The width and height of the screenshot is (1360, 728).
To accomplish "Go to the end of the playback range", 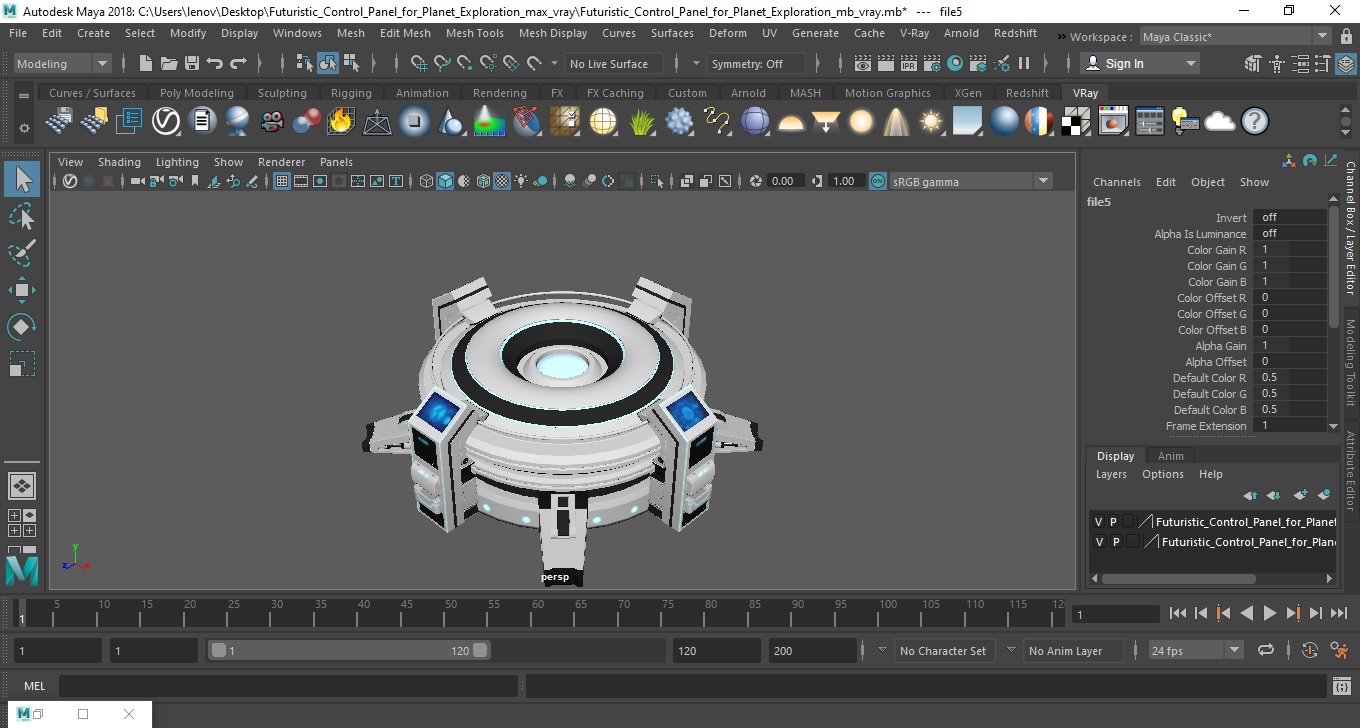I will [1338, 613].
